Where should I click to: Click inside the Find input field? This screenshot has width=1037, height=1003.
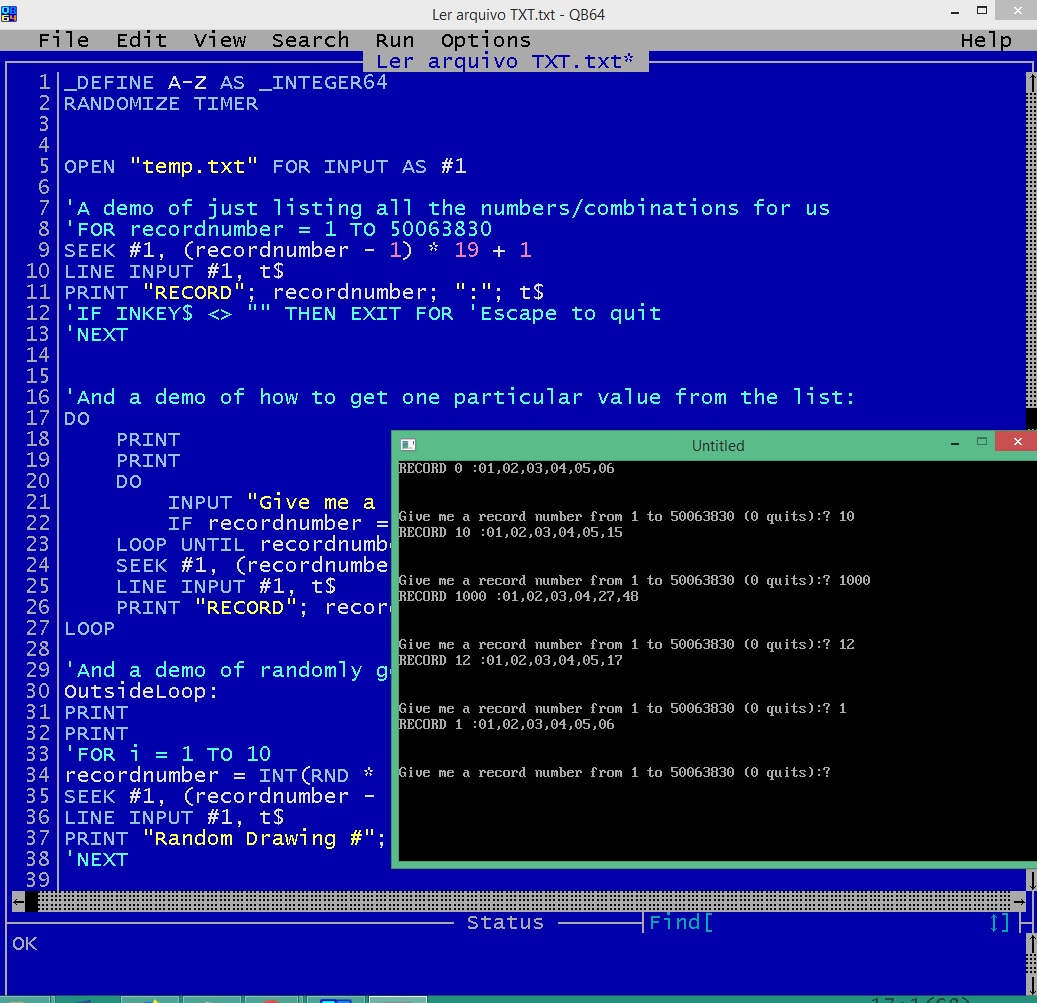pos(850,923)
